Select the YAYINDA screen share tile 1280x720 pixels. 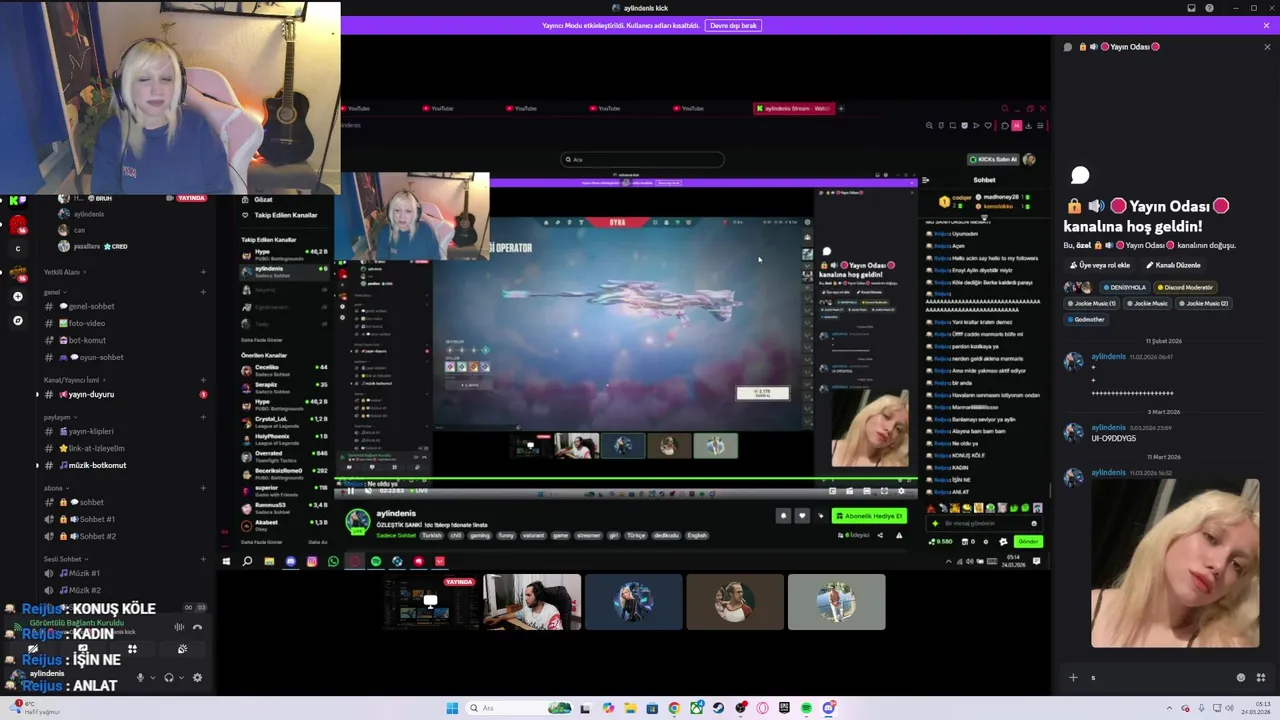click(x=430, y=602)
